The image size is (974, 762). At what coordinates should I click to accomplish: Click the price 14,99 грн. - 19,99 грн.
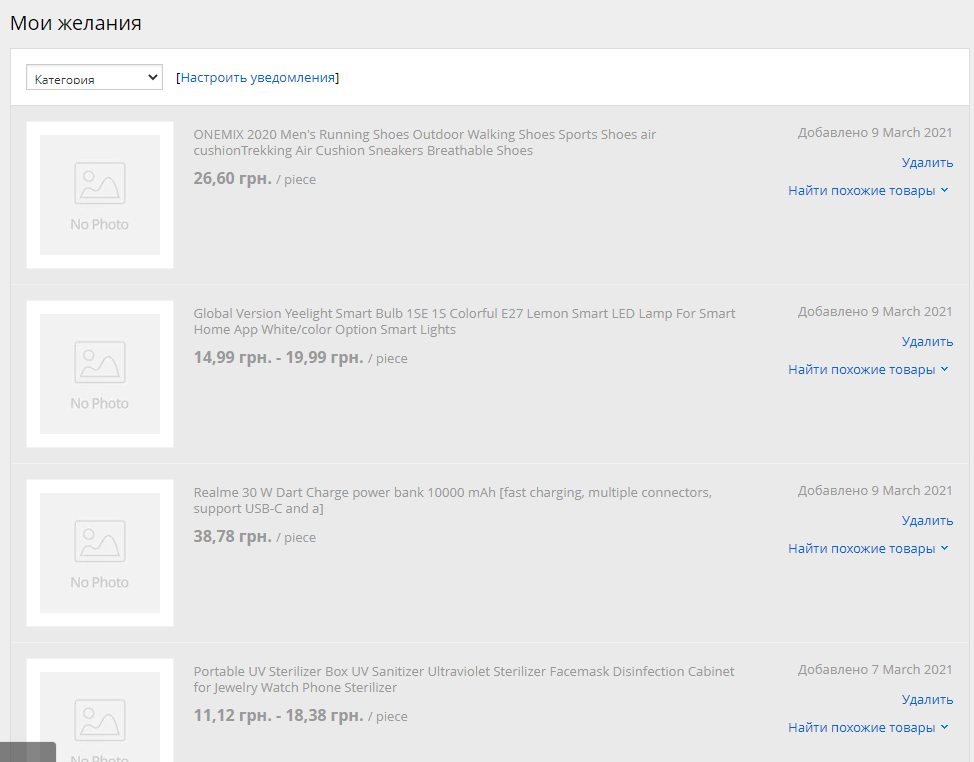278,357
